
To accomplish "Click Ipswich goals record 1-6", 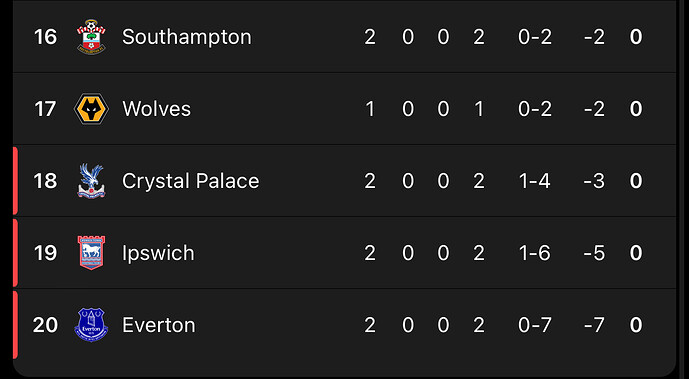I will point(535,253).
